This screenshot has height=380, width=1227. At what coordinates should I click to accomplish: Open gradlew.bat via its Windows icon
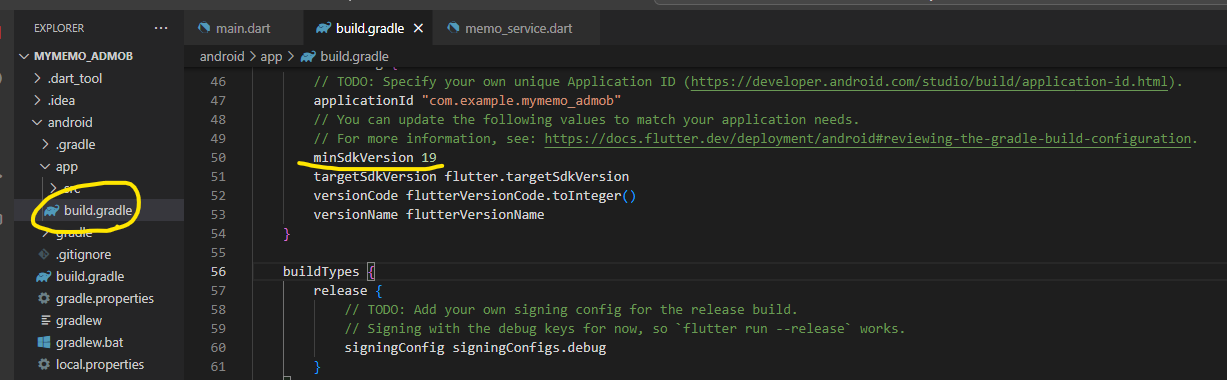point(43,342)
